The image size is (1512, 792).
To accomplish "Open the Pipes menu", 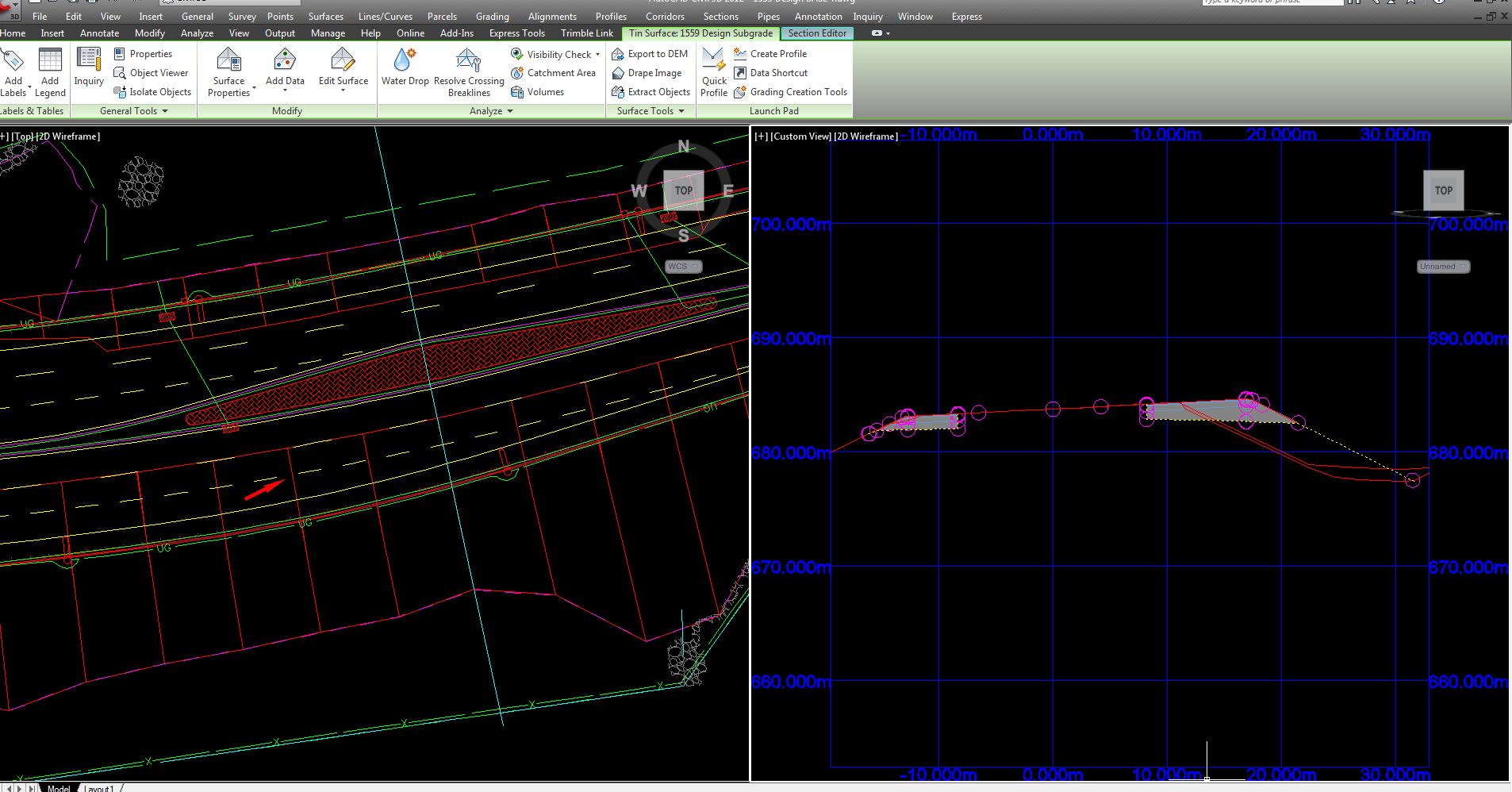I will (x=768, y=17).
